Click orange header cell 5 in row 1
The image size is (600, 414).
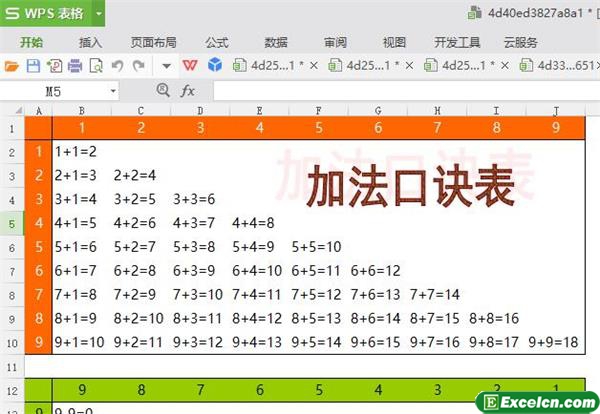(x=318, y=128)
